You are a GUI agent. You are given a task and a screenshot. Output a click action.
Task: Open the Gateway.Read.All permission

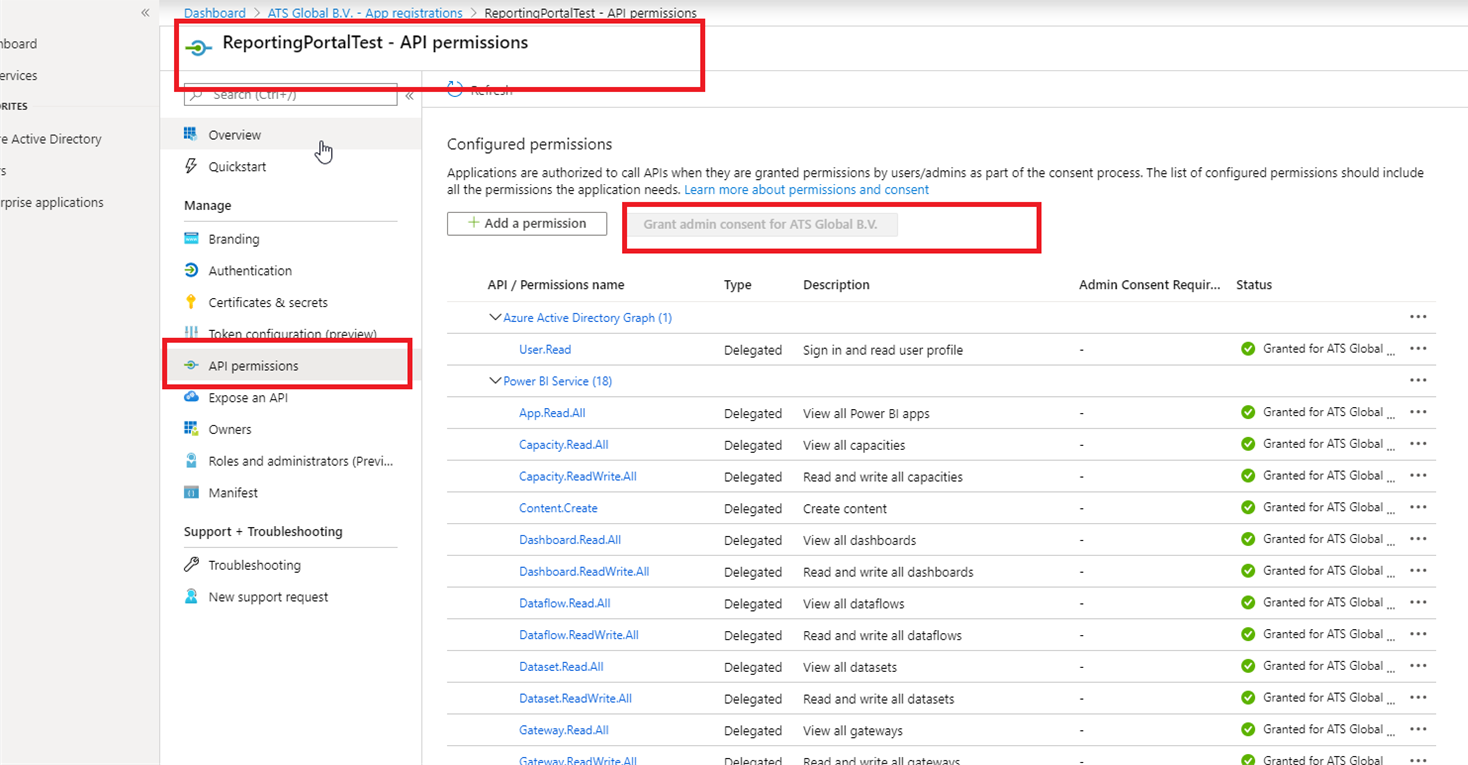point(564,731)
